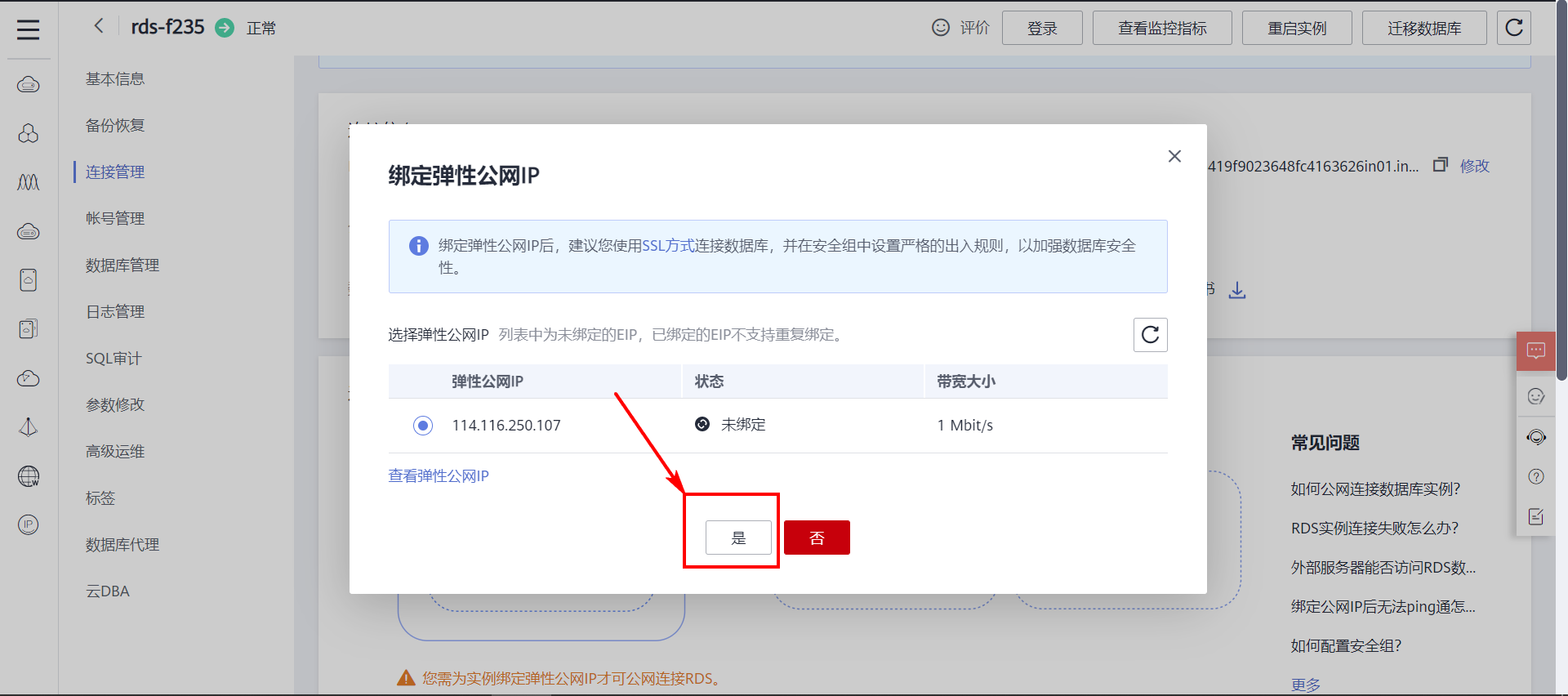1568x696 pixels.
Task: Open the red chat message widget
Action: tap(1536, 351)
